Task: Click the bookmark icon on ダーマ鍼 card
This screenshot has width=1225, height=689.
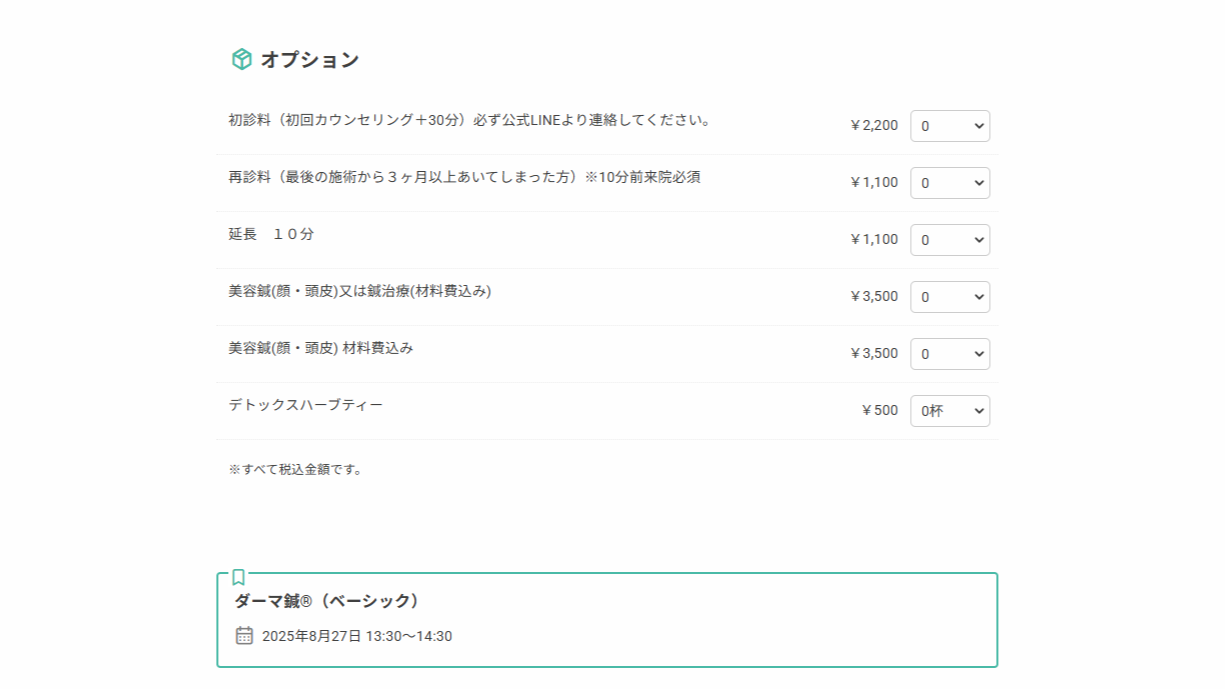Action: coord(238,577)
